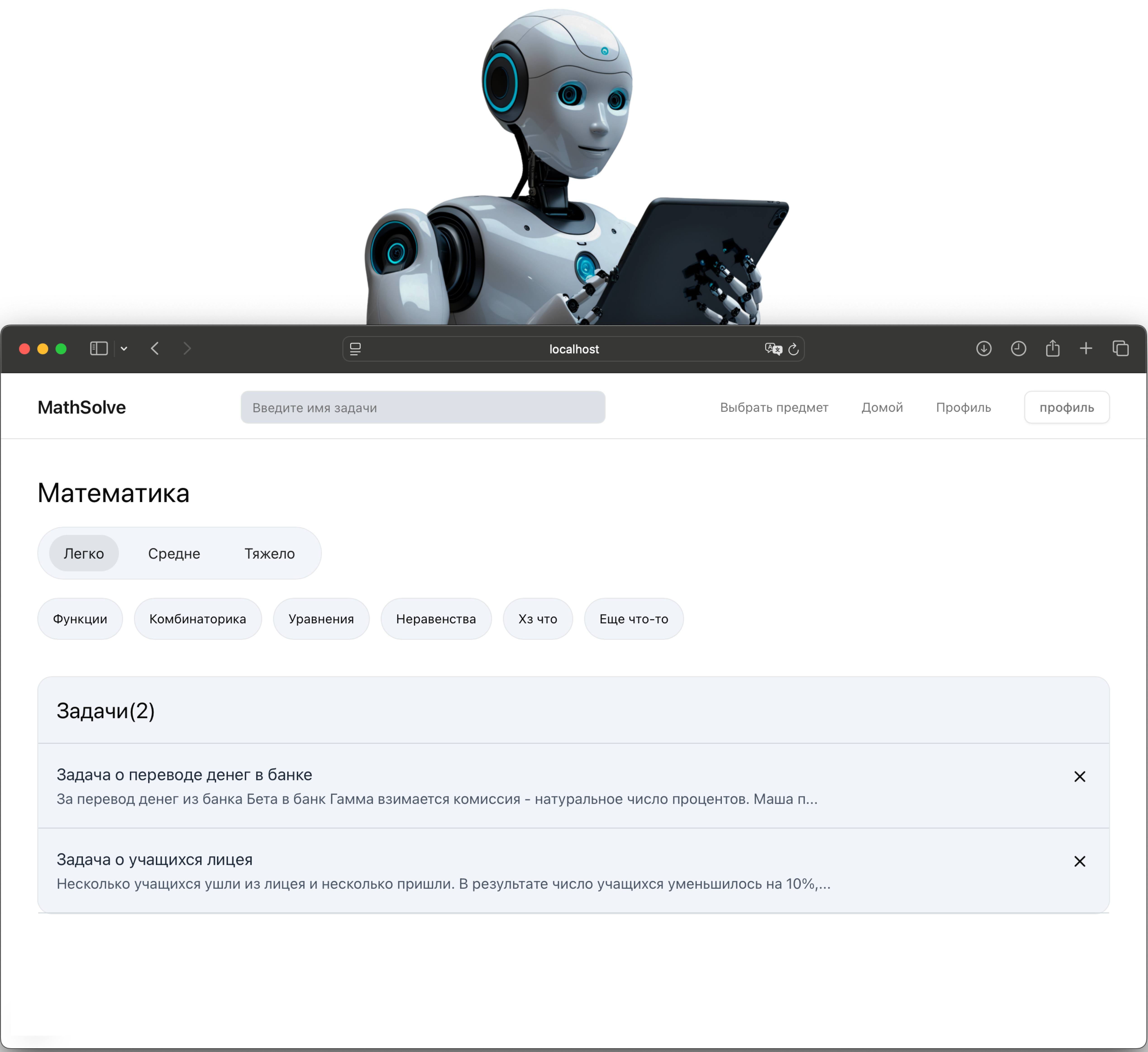Click the page reload icon
Viewport: 1148px width, 1052px height.
click(793, 349)
